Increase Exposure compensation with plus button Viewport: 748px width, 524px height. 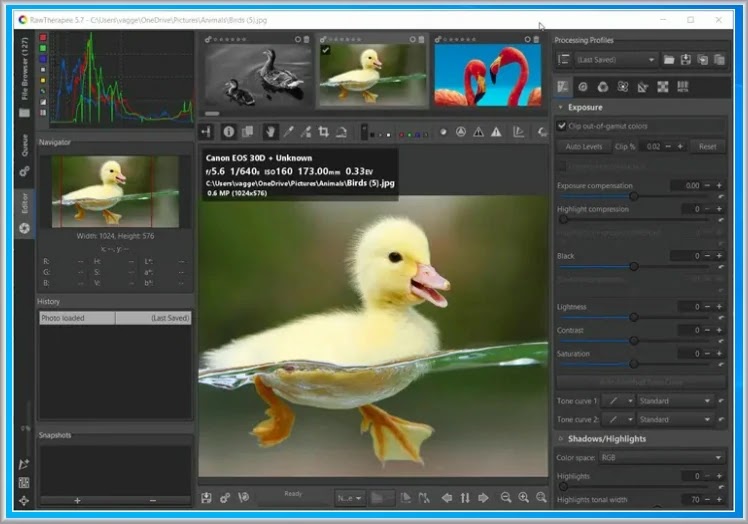719,185
